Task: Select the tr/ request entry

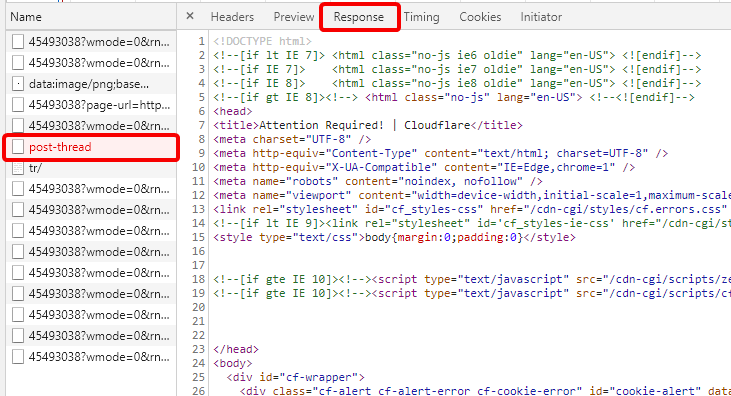Action: (91, 168)
